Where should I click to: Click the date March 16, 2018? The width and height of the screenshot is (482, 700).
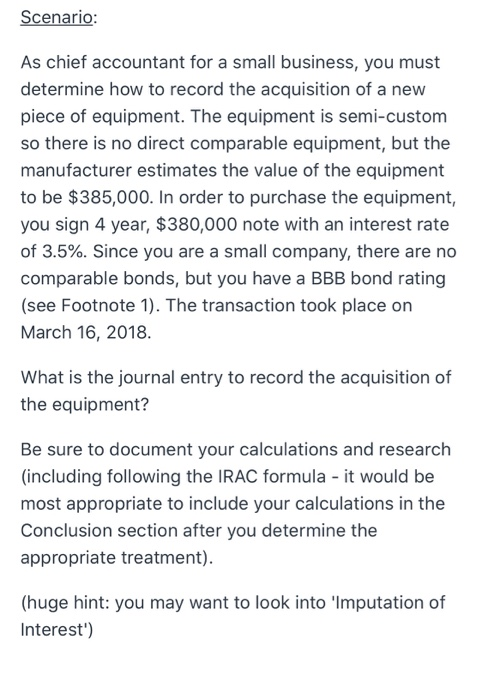[x=86, y=333]
